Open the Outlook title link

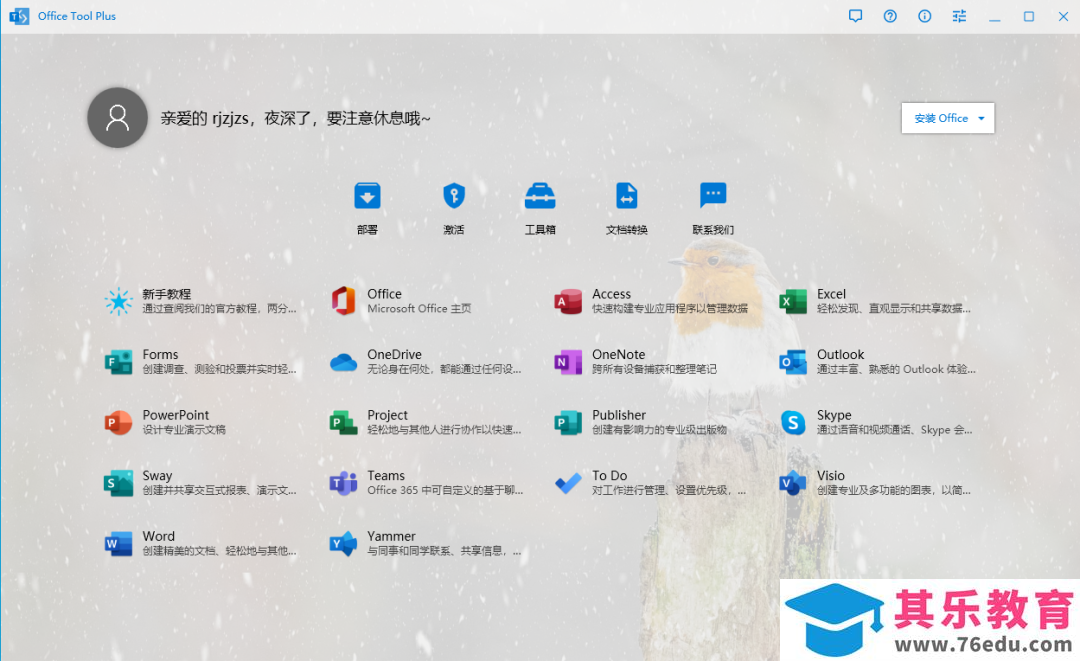[x=840, y=355]
